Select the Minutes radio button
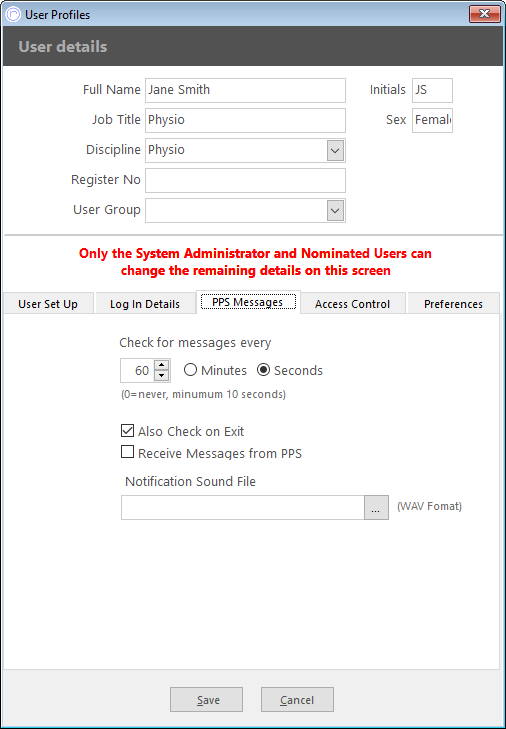 coord(190,371)
